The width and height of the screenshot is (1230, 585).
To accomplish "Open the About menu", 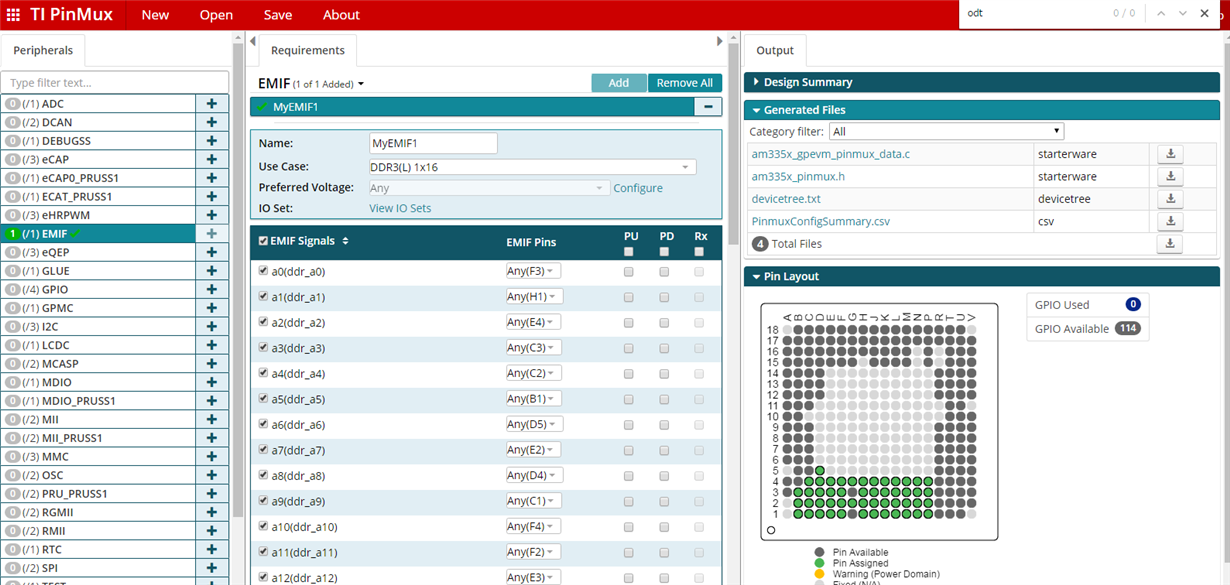I will [x=341, y=15].
